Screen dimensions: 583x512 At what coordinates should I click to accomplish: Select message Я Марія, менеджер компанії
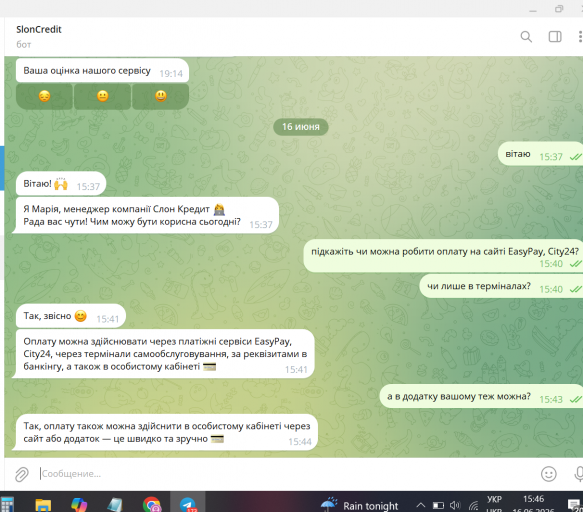click(x=147, y=215)
